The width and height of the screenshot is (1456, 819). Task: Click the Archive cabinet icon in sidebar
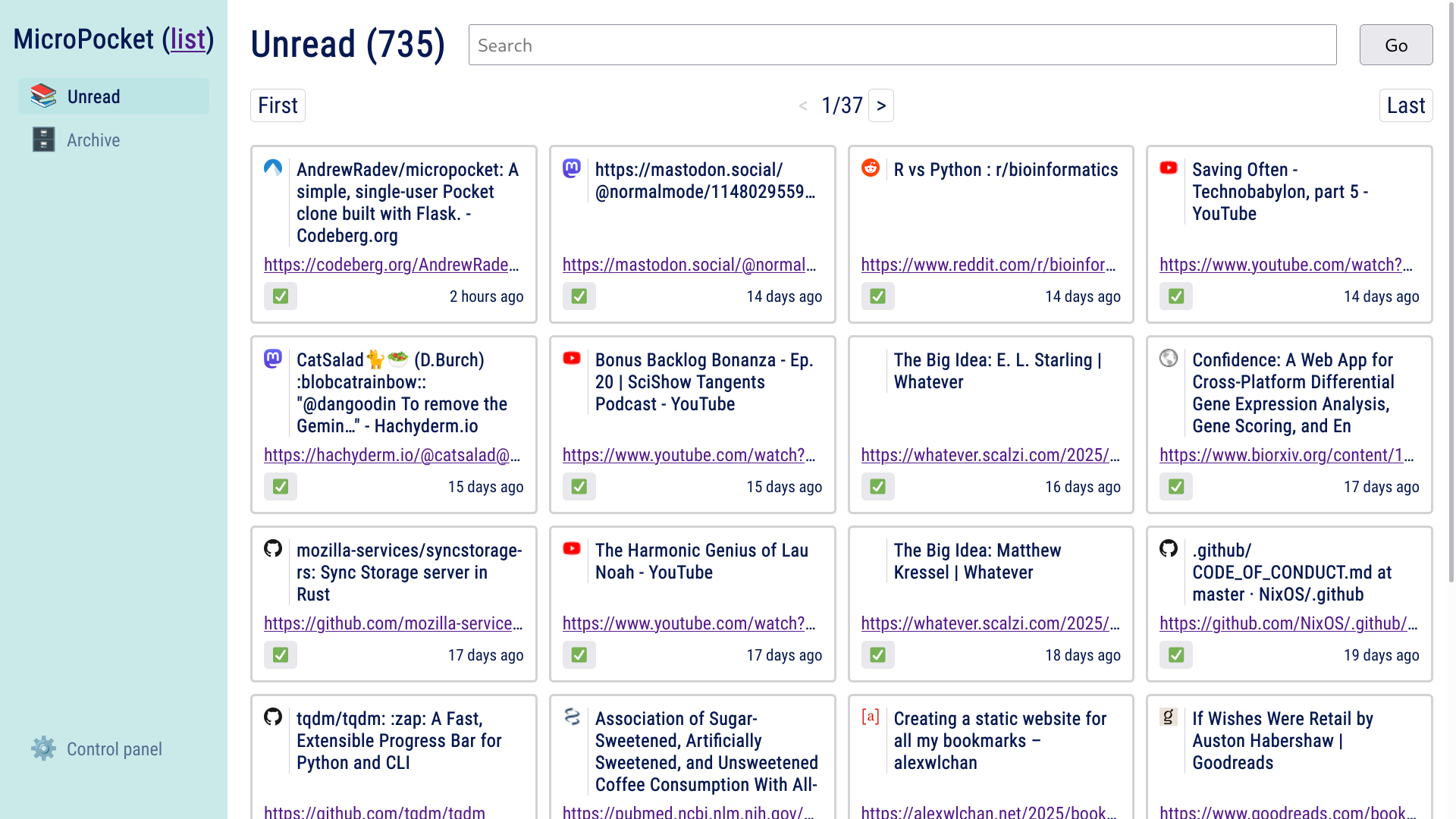[43, 140]
